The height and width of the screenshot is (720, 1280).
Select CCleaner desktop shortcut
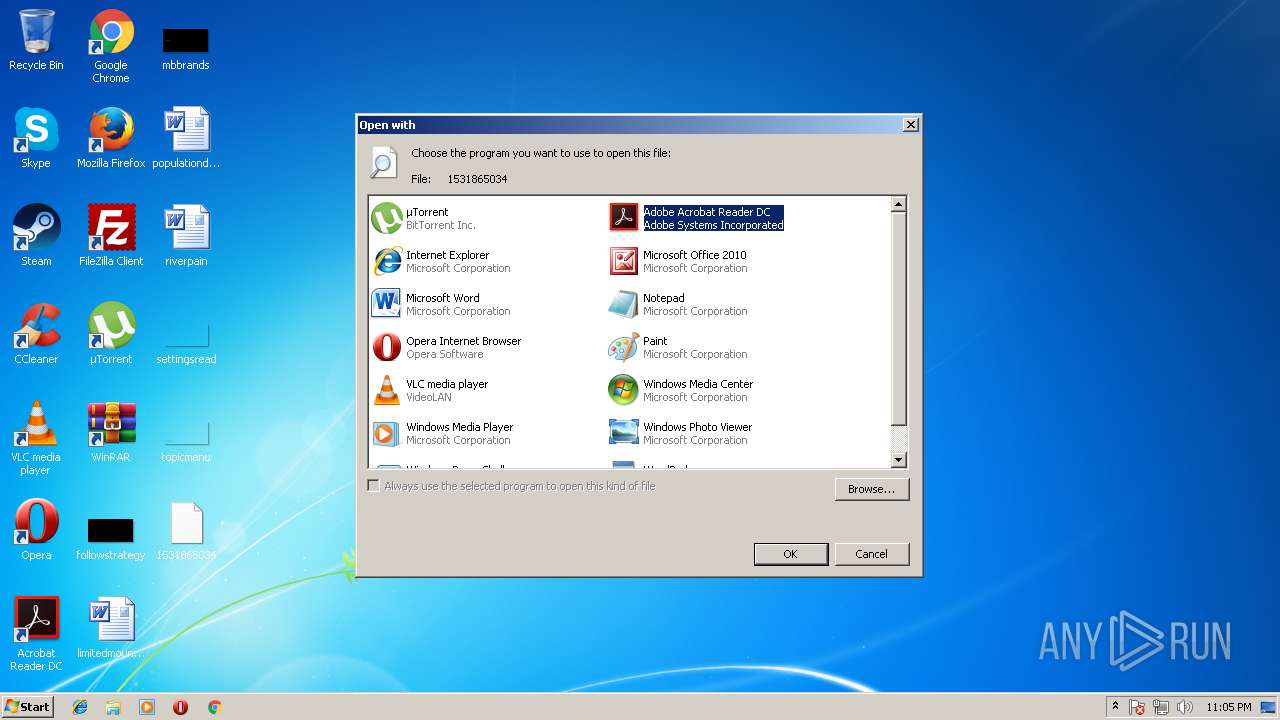coord(36,334)
